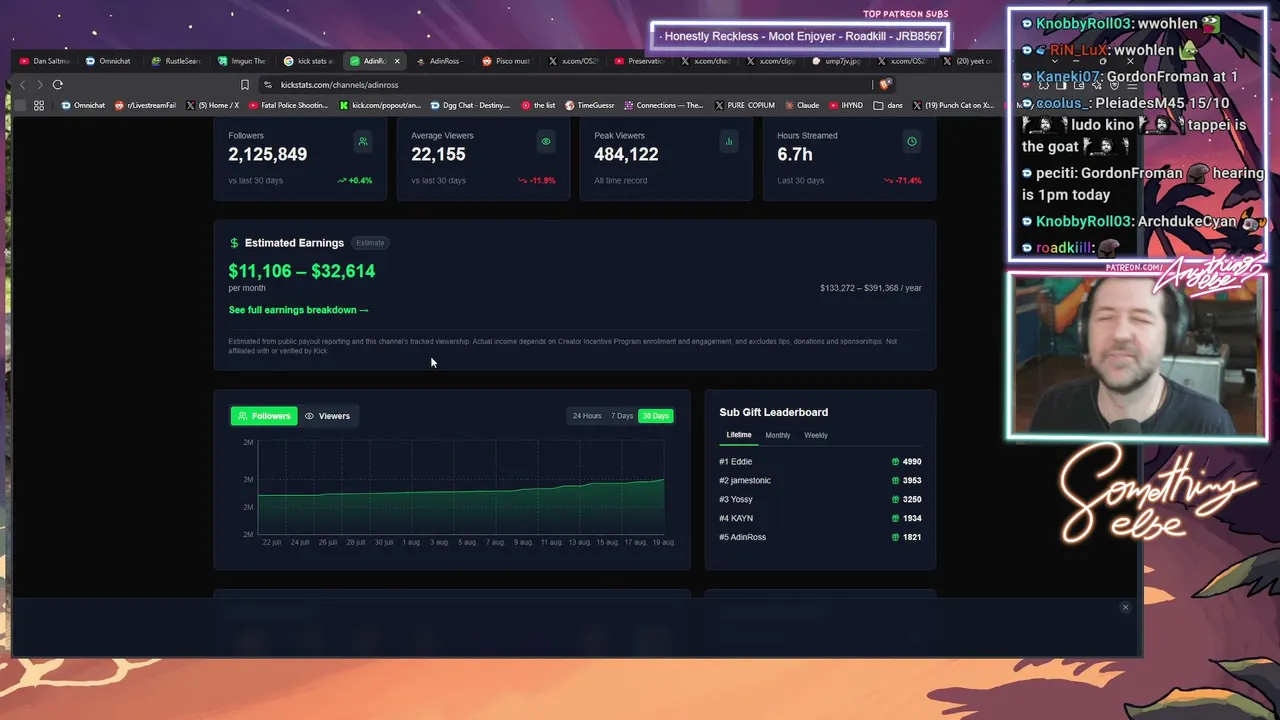Open the dans bookmarks folder
Viewport: 1280px width, 720px height.
click(888, 105)
